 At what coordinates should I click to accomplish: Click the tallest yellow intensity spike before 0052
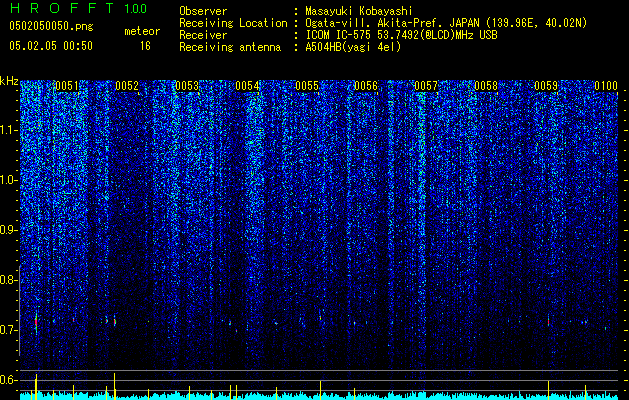pos(114,386)
